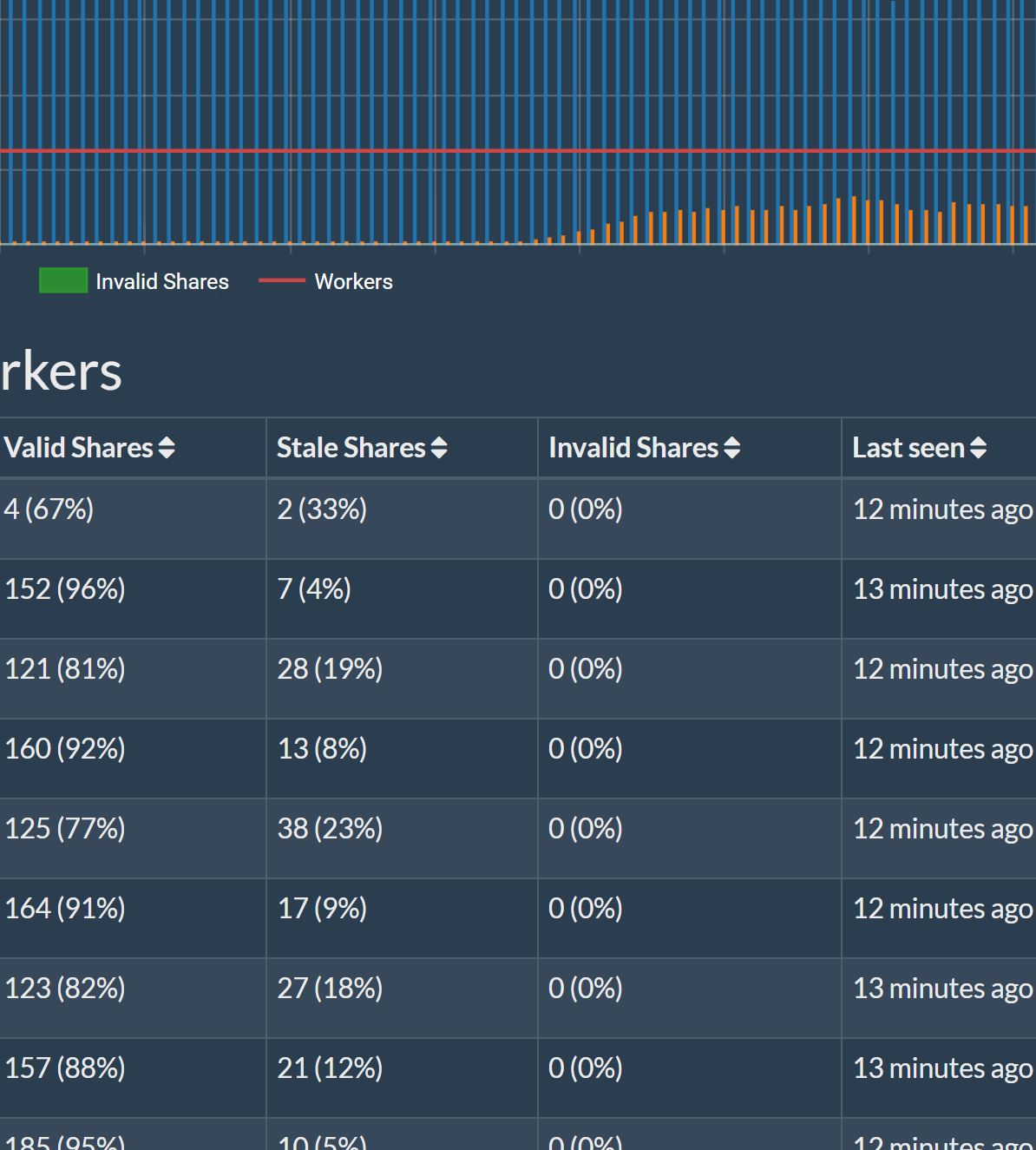Click the red Workers line on chart

pos(518,151)
